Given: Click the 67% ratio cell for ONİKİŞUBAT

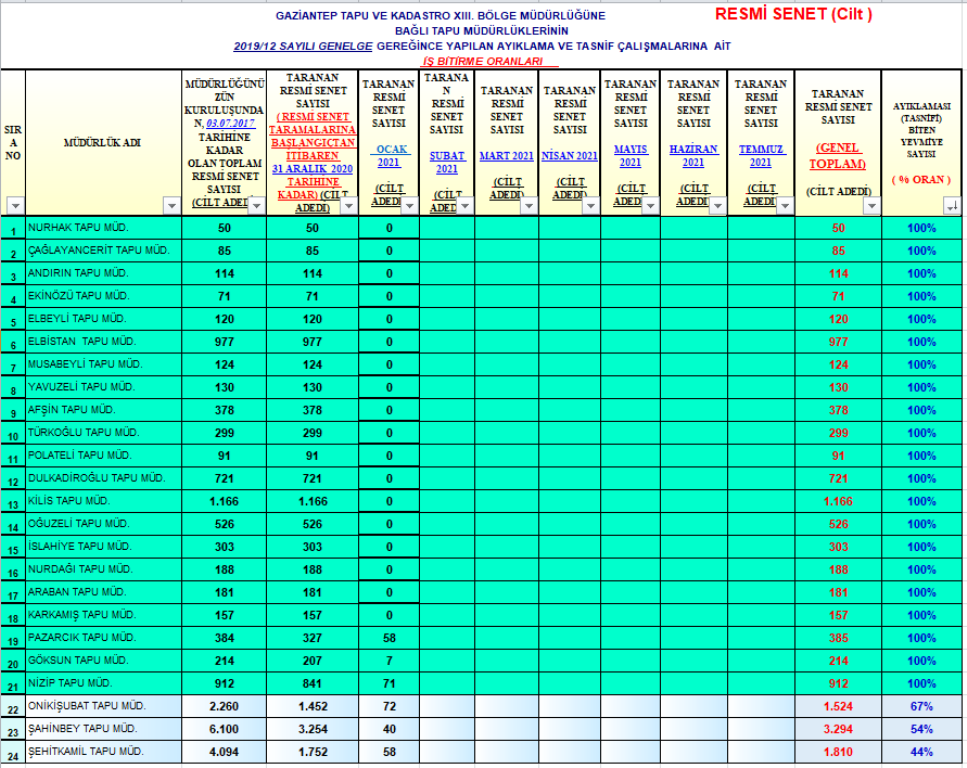Looking at the screenshot, I should (x=922, y=706).
